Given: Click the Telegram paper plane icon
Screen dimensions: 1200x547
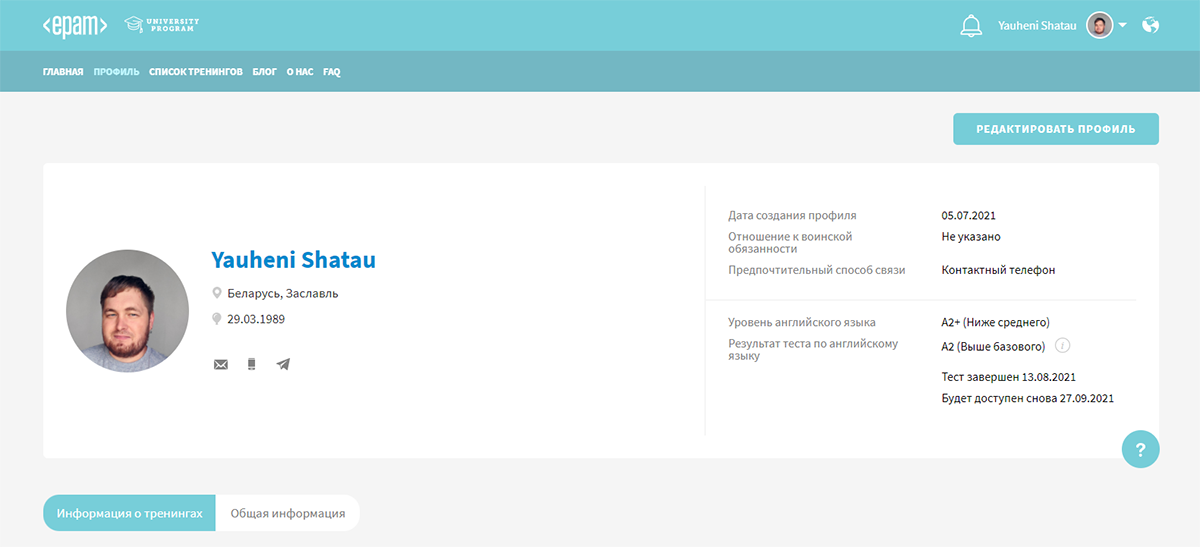Looking at the screenshot, I should tap(283, 365).
